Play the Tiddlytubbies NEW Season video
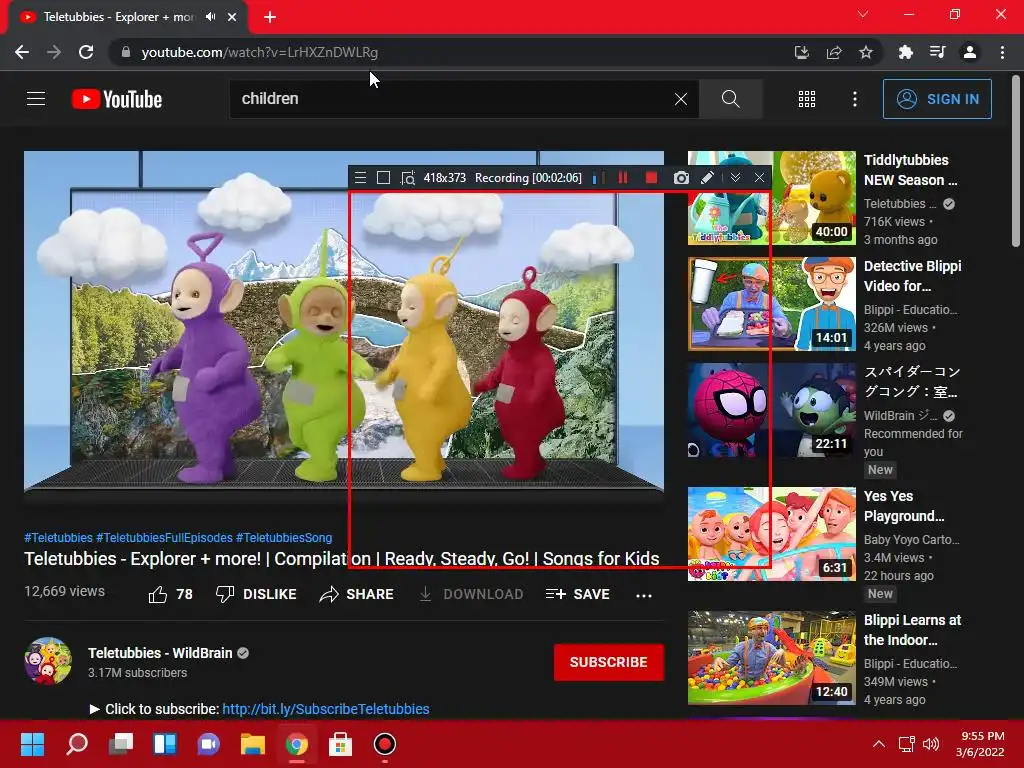This screenshot has width=1024, height=768. click(772, 198)
